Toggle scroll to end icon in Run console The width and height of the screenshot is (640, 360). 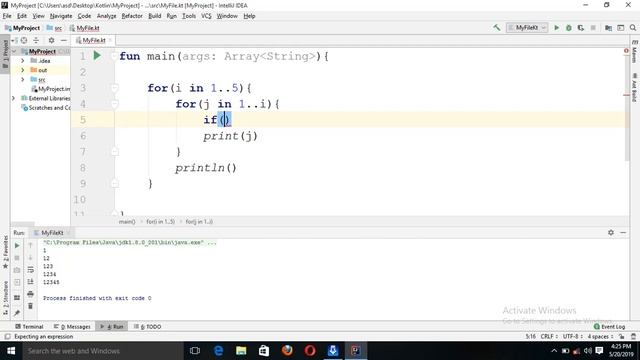(30, 282)
